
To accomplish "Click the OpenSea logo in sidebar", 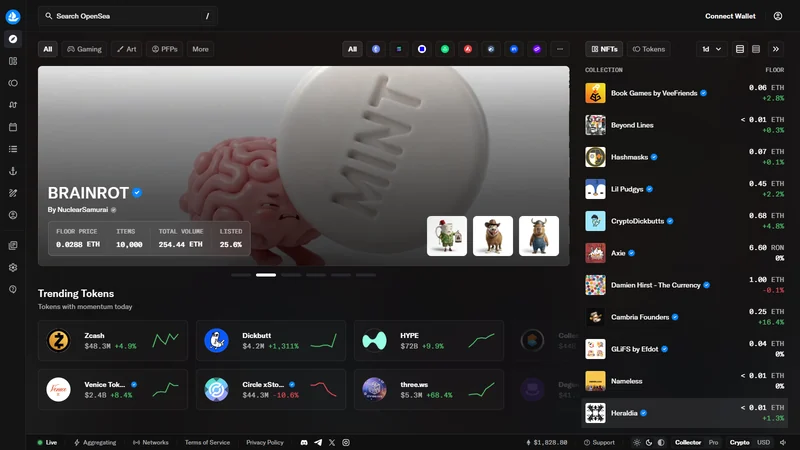I will point(13,16).
